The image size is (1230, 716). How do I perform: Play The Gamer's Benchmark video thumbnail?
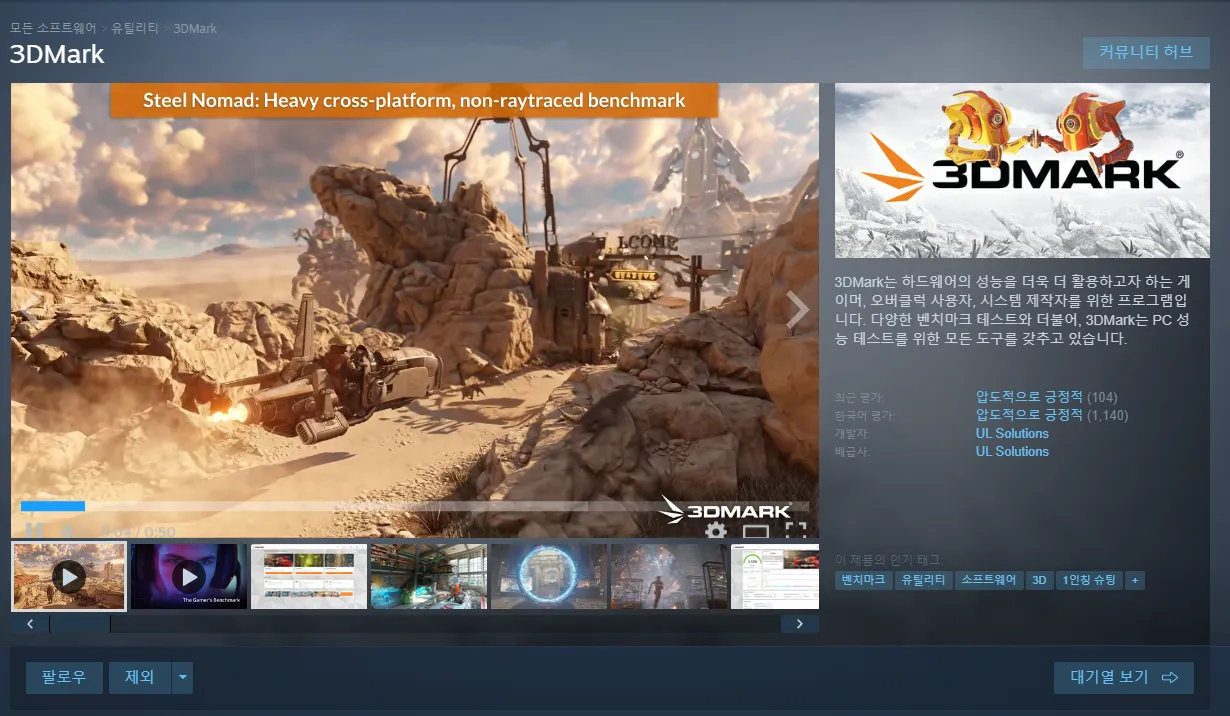[189, 576]
